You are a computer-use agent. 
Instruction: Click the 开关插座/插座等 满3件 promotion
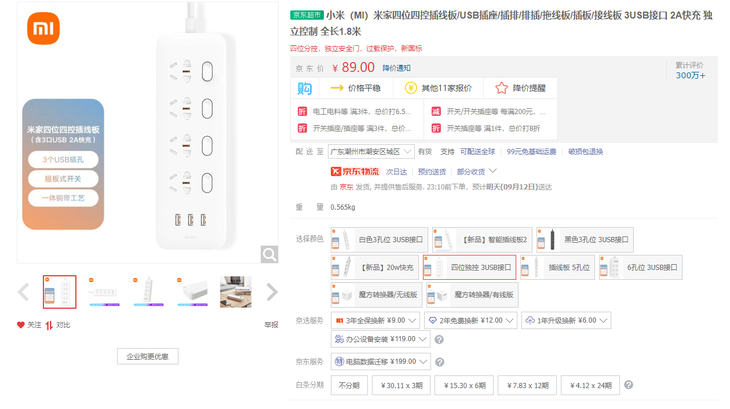click(362, 128)
